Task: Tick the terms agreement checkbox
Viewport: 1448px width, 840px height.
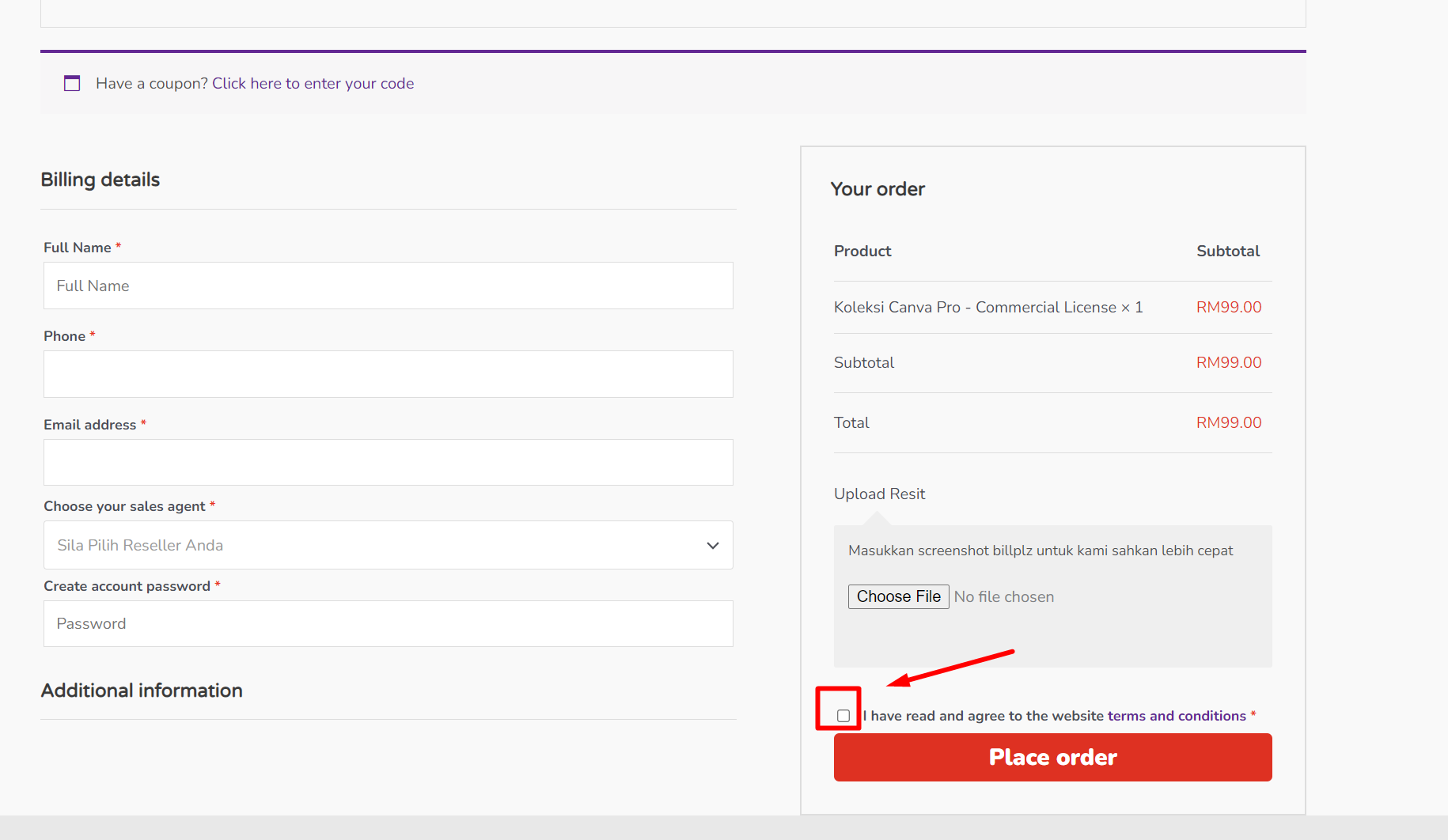Action: coord(843,716)
